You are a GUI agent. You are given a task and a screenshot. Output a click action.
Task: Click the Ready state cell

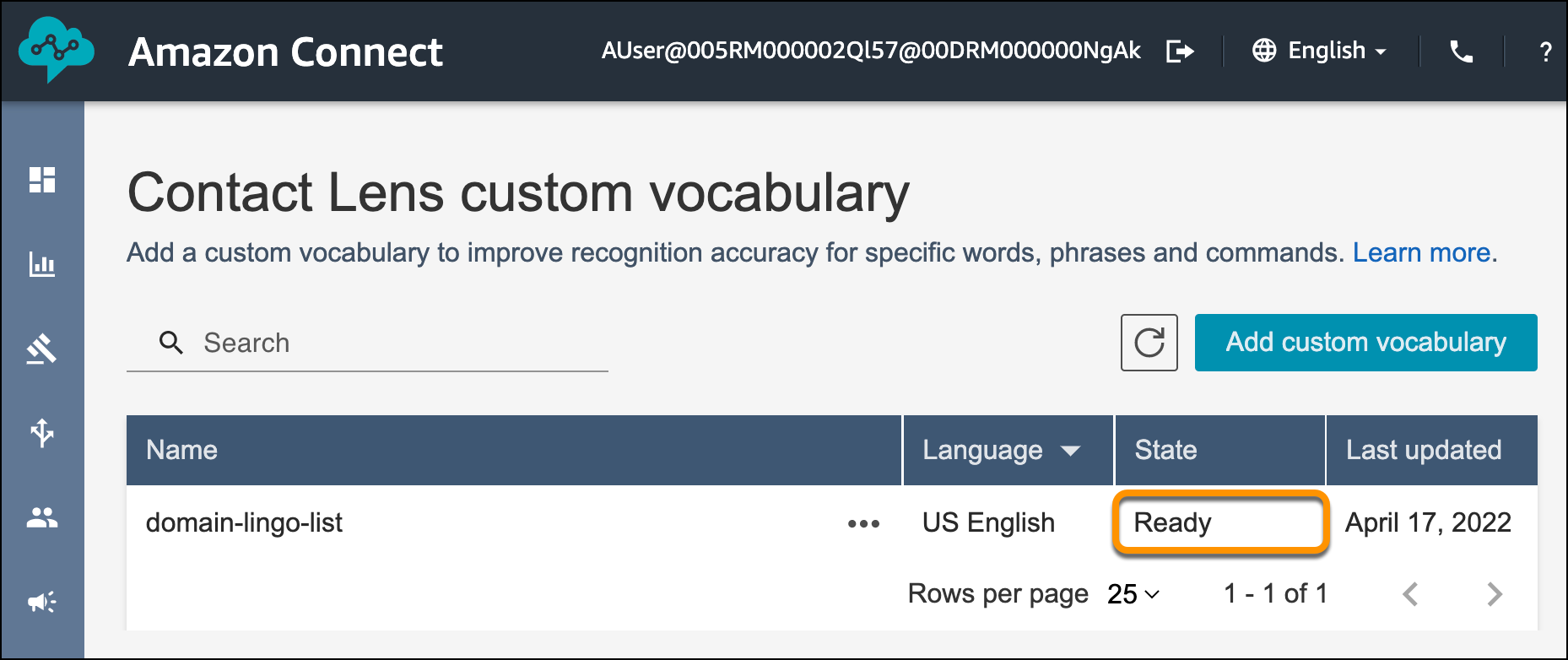click(1220, 522)
